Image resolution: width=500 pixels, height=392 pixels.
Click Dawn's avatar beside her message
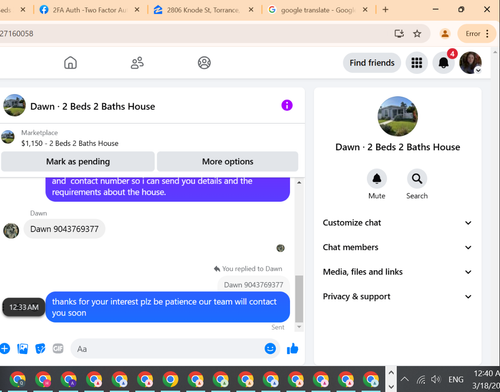click(11, 231)
